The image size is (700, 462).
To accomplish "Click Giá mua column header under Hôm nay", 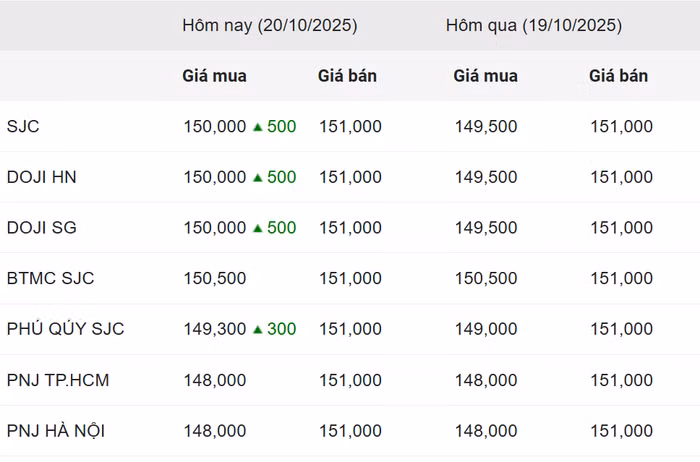I will (214, 76).
